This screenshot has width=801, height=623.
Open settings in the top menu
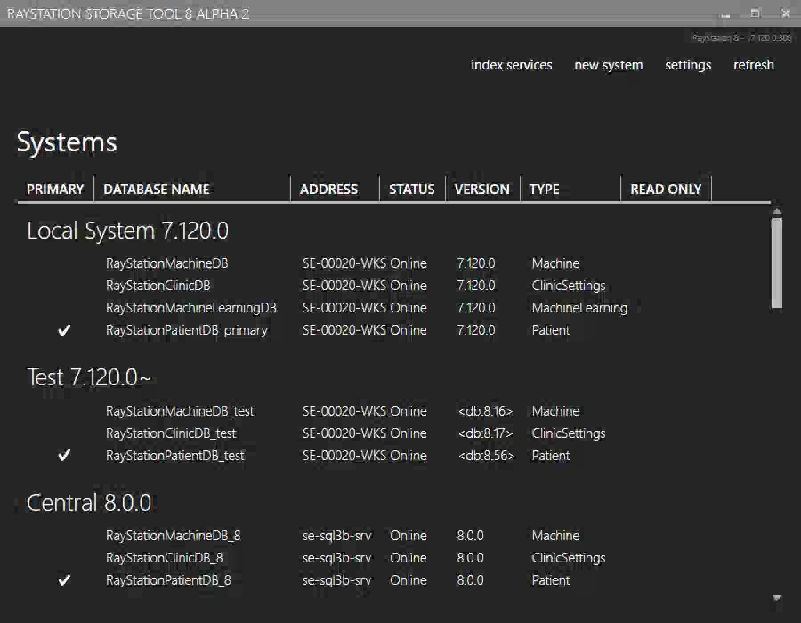click(x=688, y=65)
